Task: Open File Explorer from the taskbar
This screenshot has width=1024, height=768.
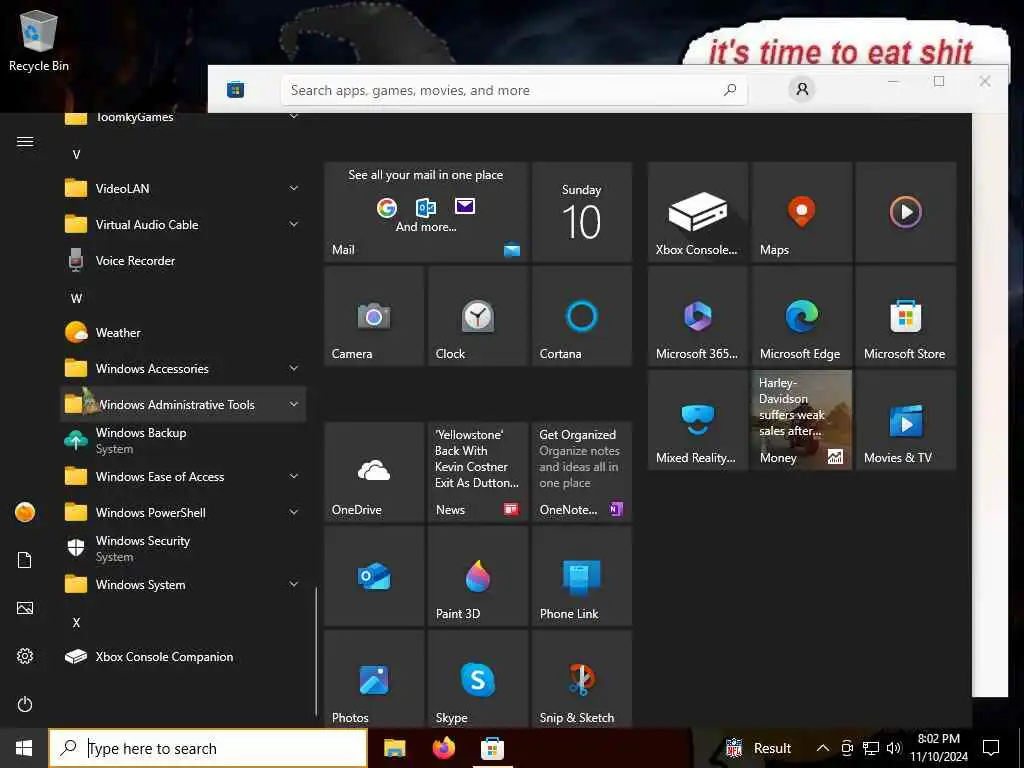Action: [x=394, y=748]
